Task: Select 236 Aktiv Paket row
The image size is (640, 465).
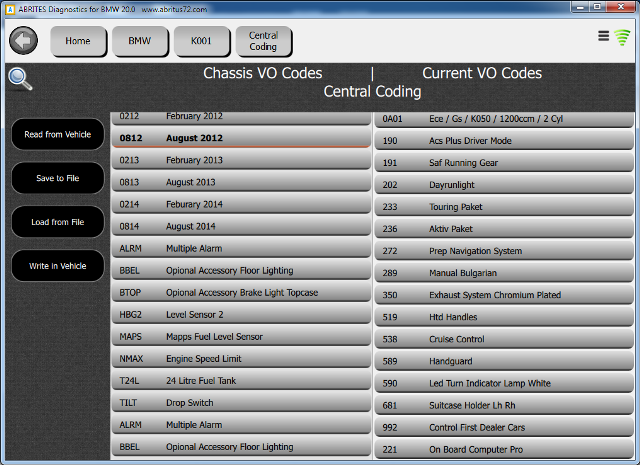Action: pyautogui.click(x=504, y=229)
